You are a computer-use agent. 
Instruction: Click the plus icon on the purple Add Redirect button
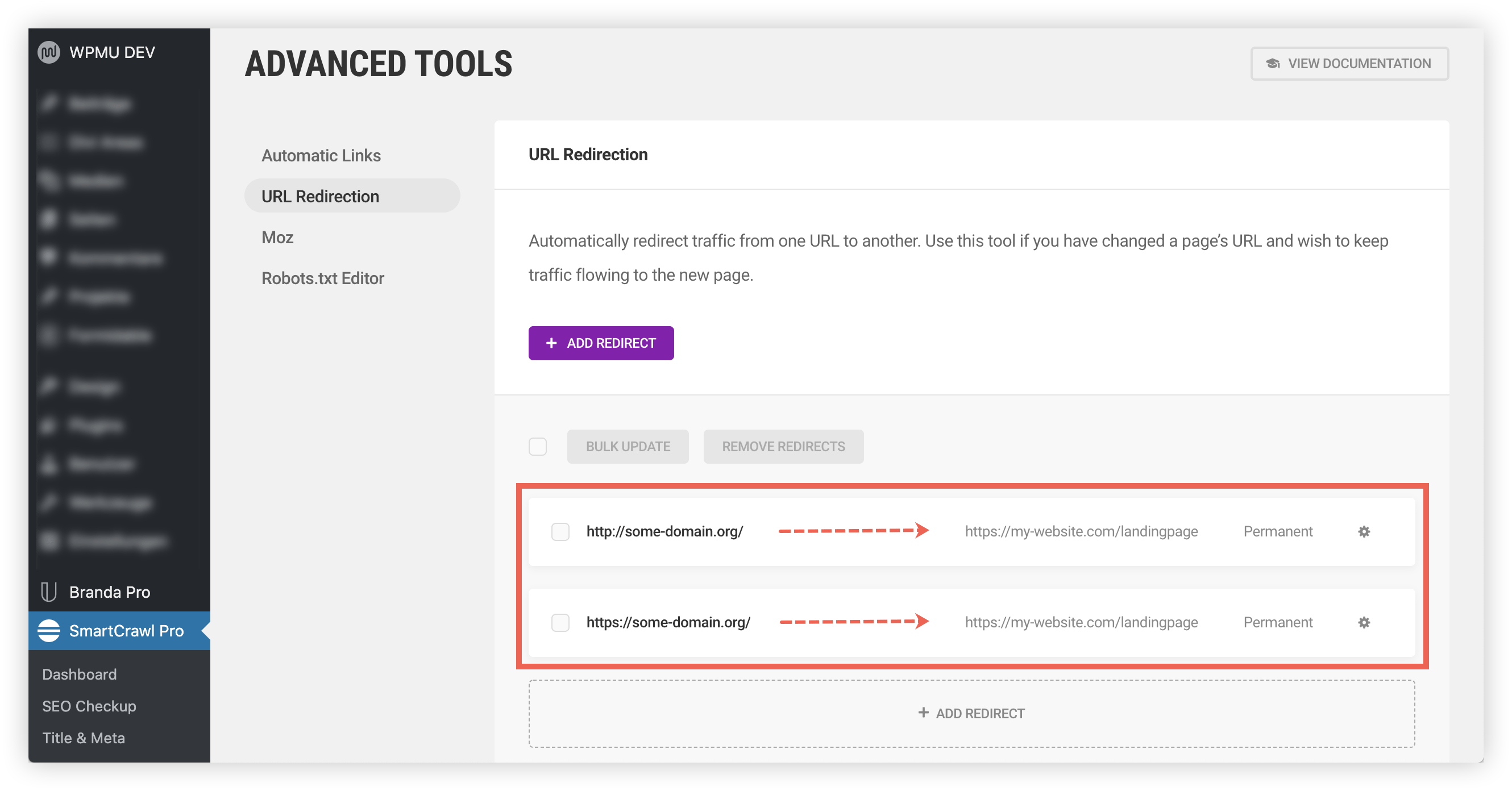(x=551, y=343)
